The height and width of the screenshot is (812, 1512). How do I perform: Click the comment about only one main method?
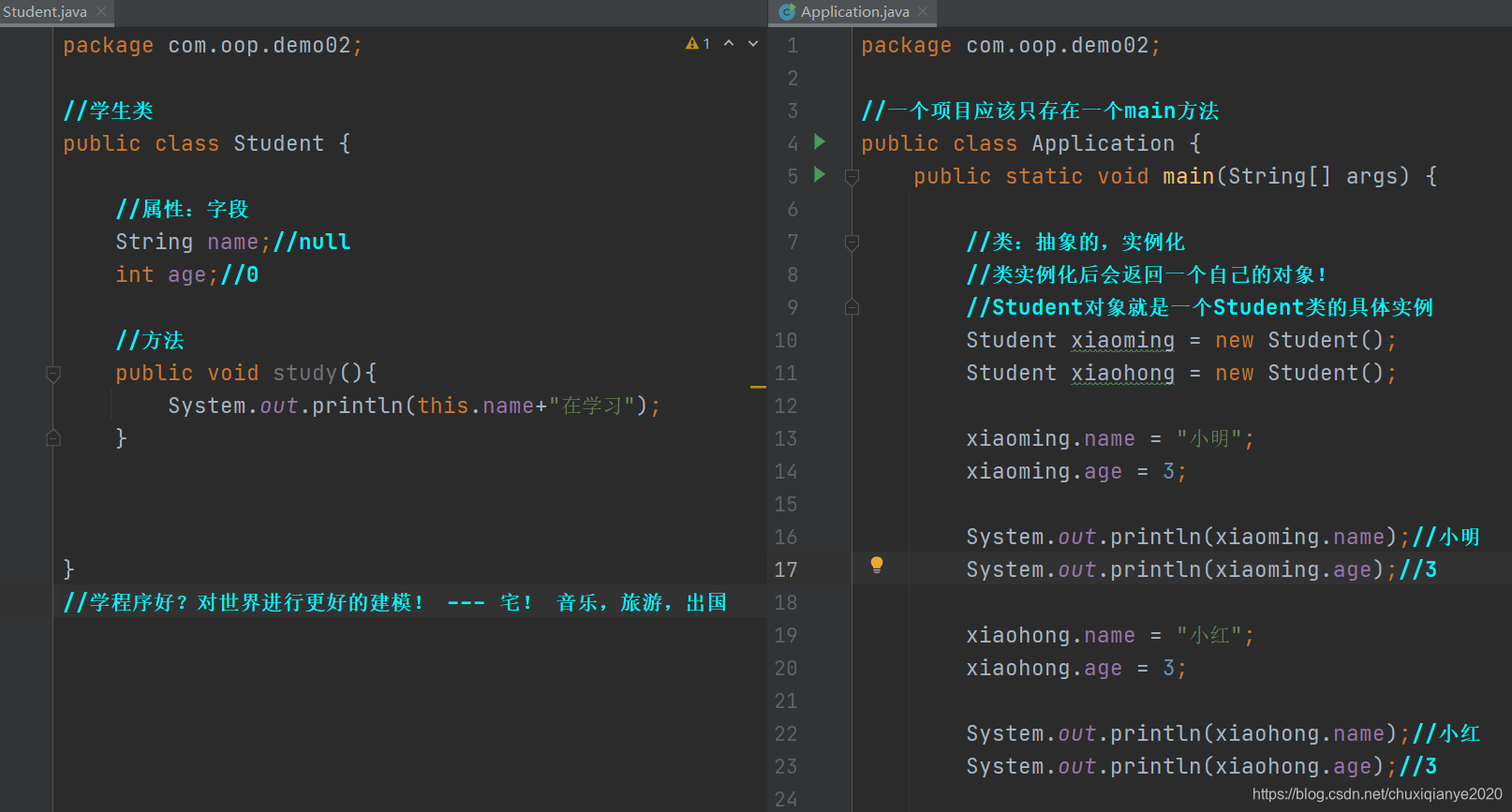pyautogui.click(x=1040, y=111)
